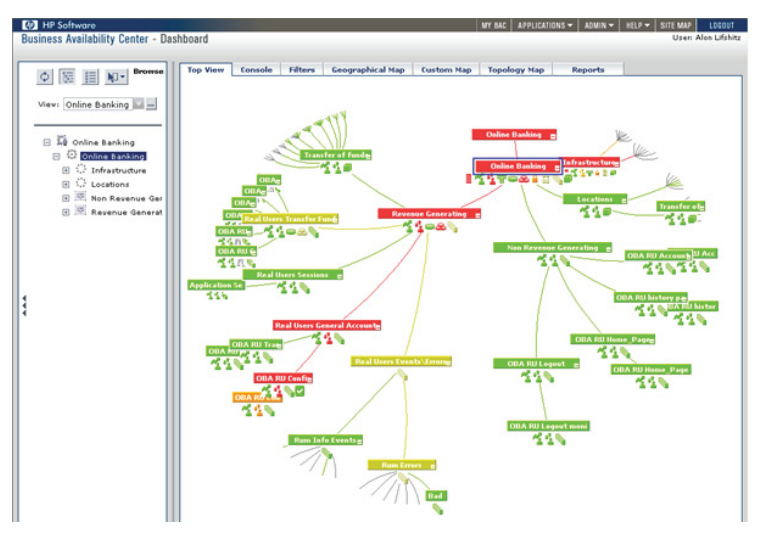Expand the Revenue Generating tree node

coord(66,212)
